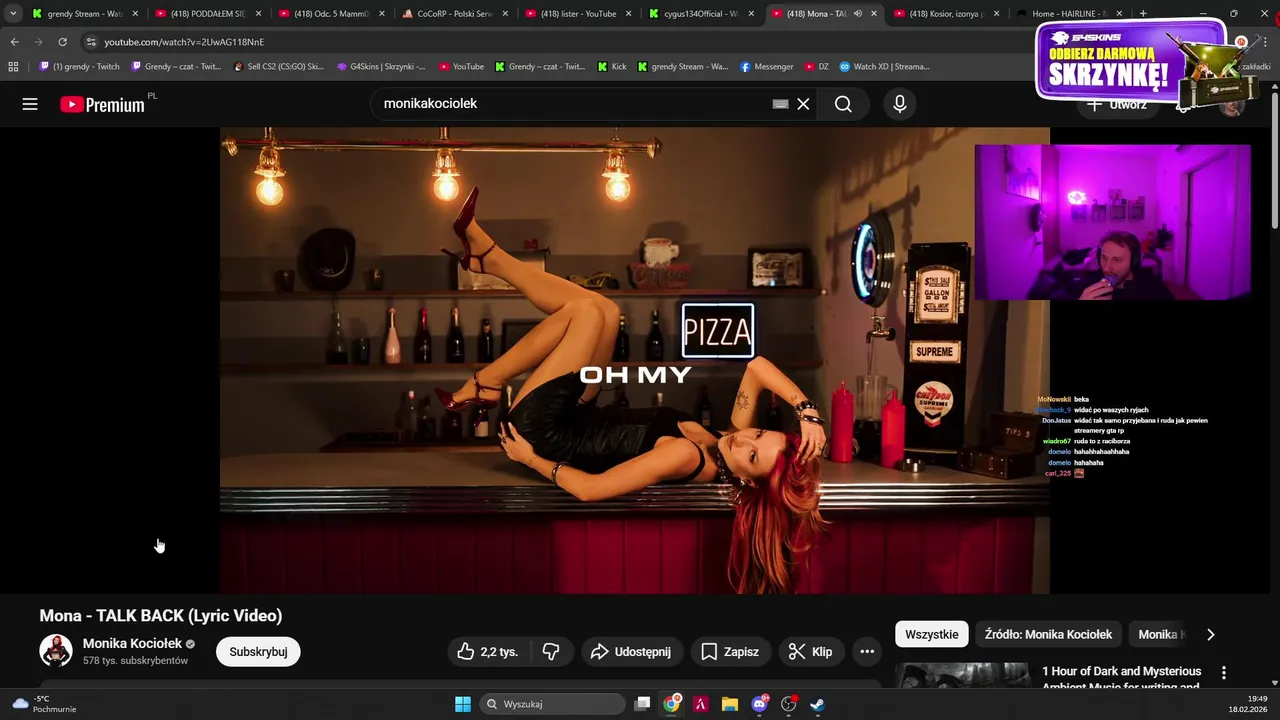This screenshot has width=1280, height=720.
Task: Open the tab search dropdown arrow
Action: coord(13,14)
